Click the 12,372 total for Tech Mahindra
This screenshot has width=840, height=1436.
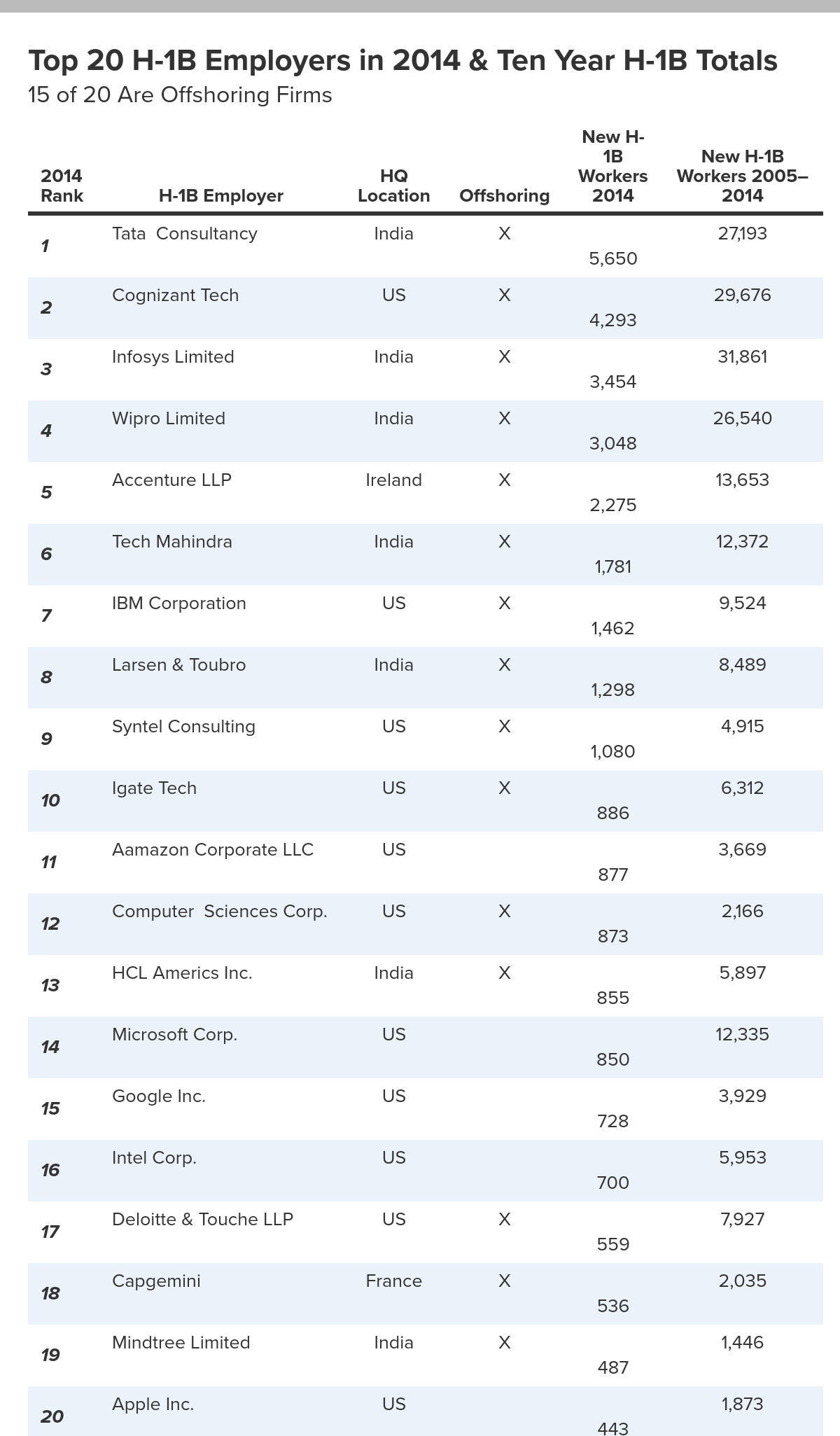pos(743,542)
